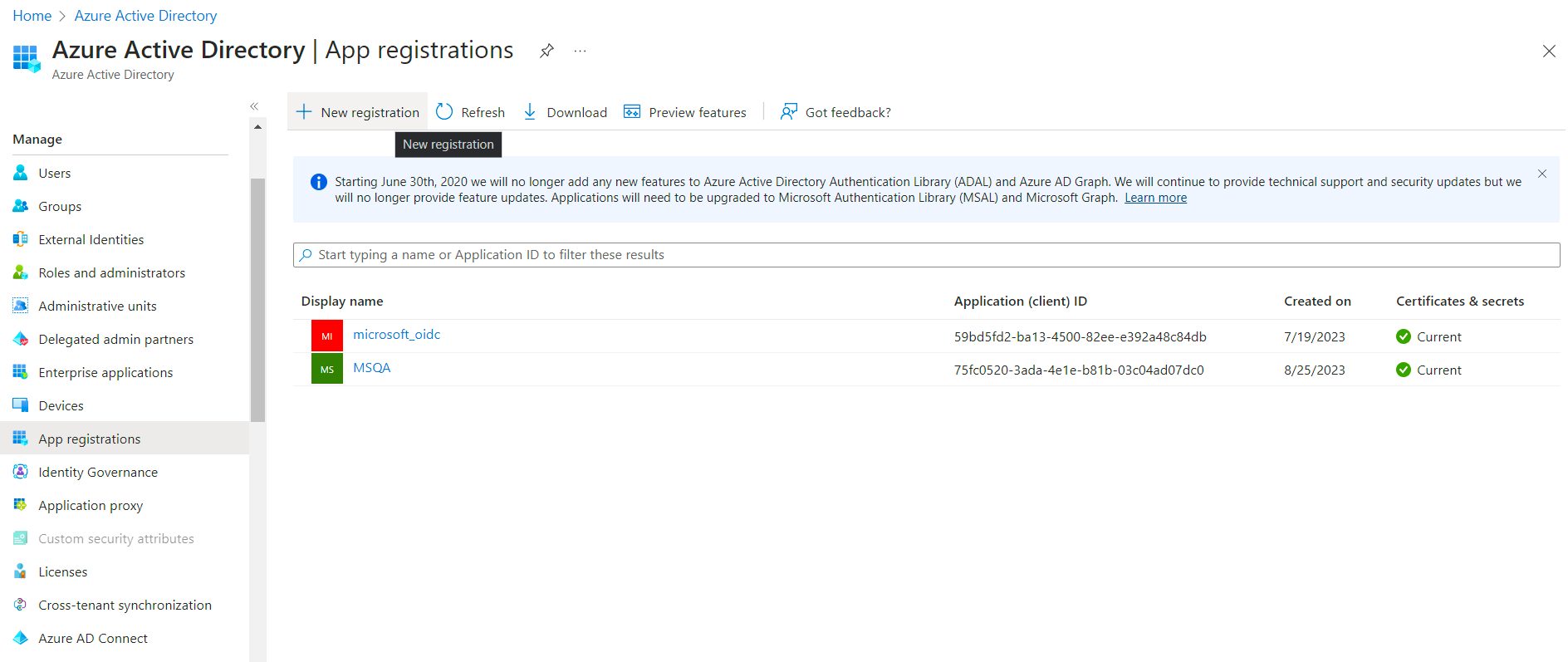Click Preview features button label
The height and width of the screenshot is (662, 1568).
coord(698,112)
